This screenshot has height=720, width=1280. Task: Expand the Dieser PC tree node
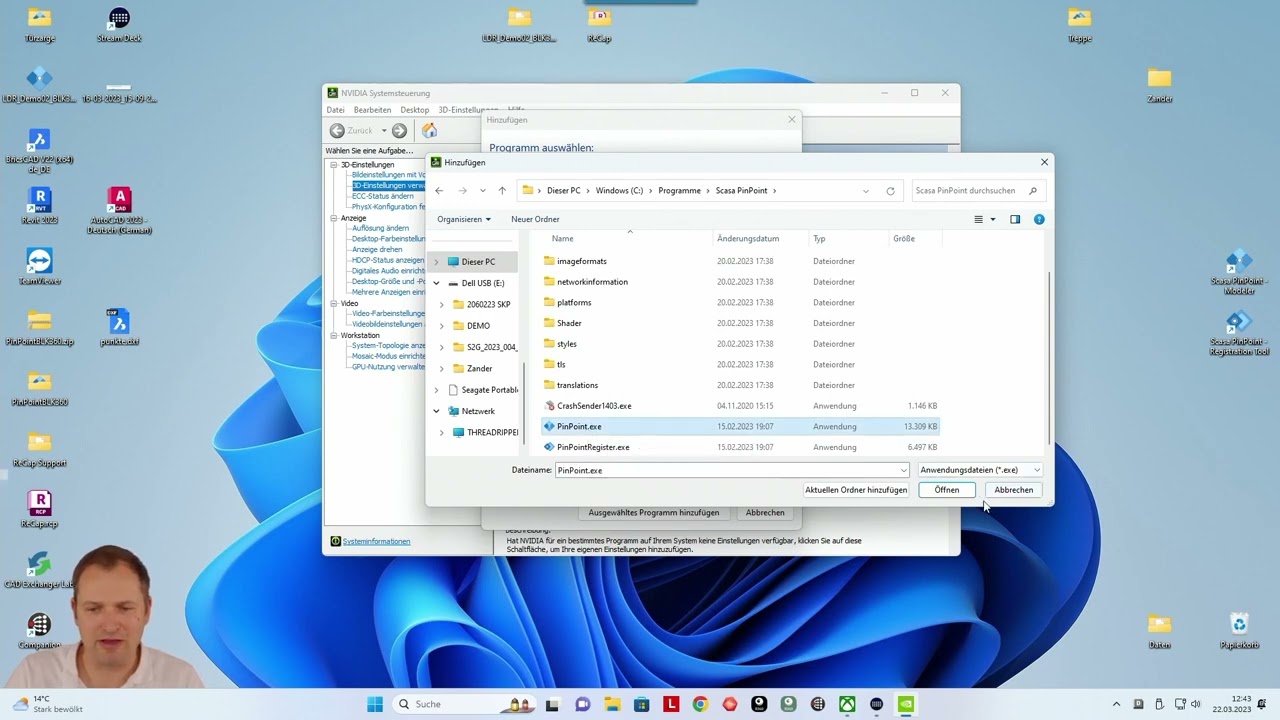[x=436, y=262]
